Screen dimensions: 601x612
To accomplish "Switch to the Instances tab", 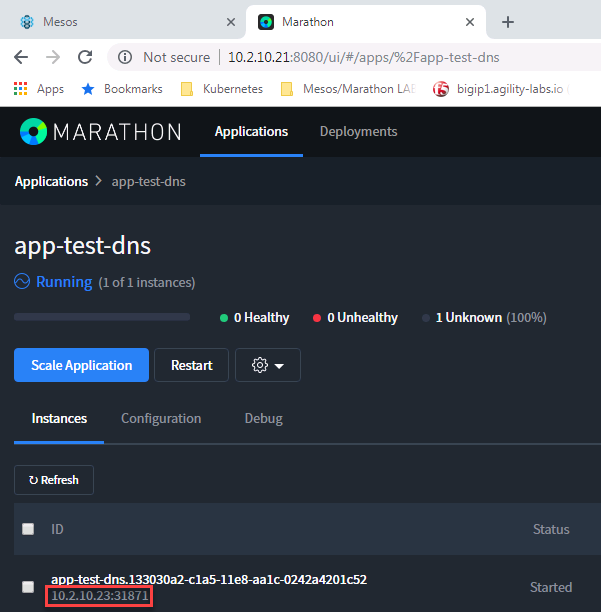I will (59, 418).
